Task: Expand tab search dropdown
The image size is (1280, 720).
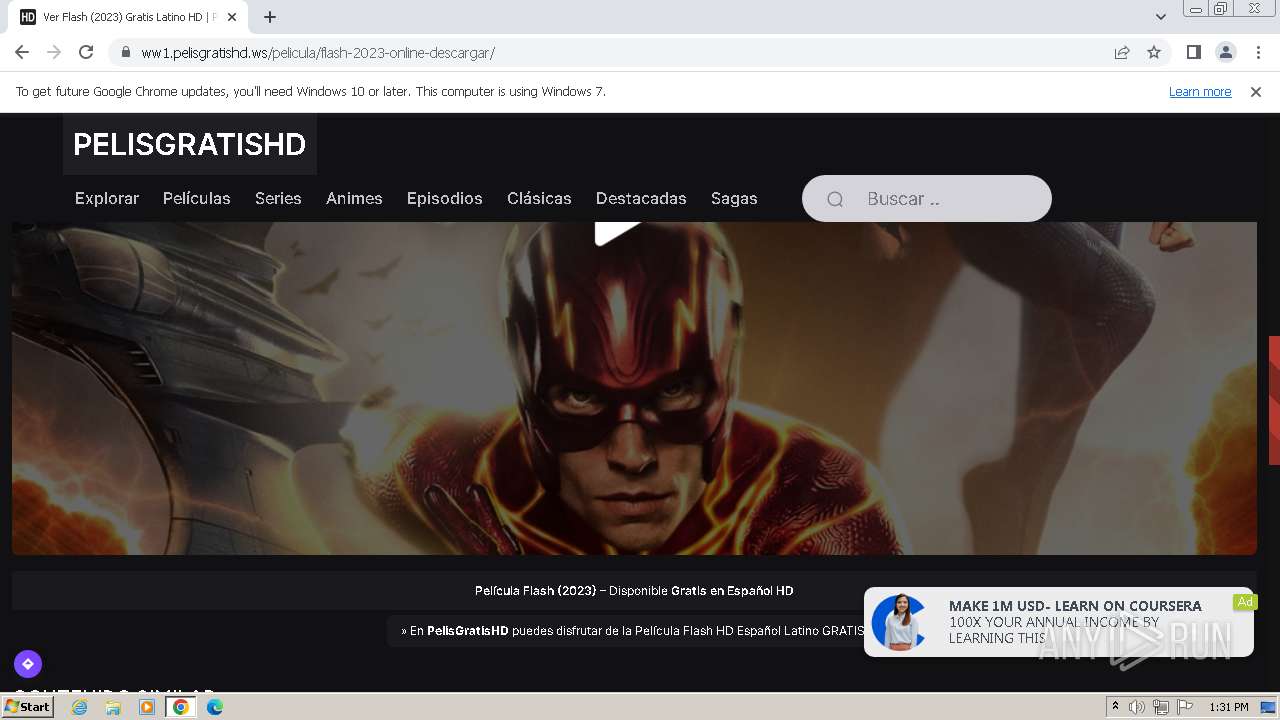Action: tap(1161, 17)
